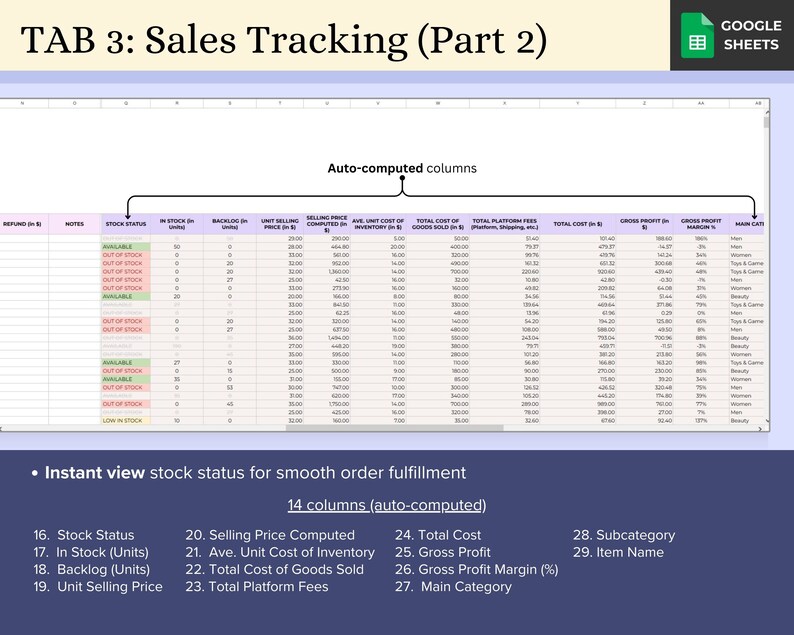Click the TOTAL COST (in $) header

tap(578, 224)
